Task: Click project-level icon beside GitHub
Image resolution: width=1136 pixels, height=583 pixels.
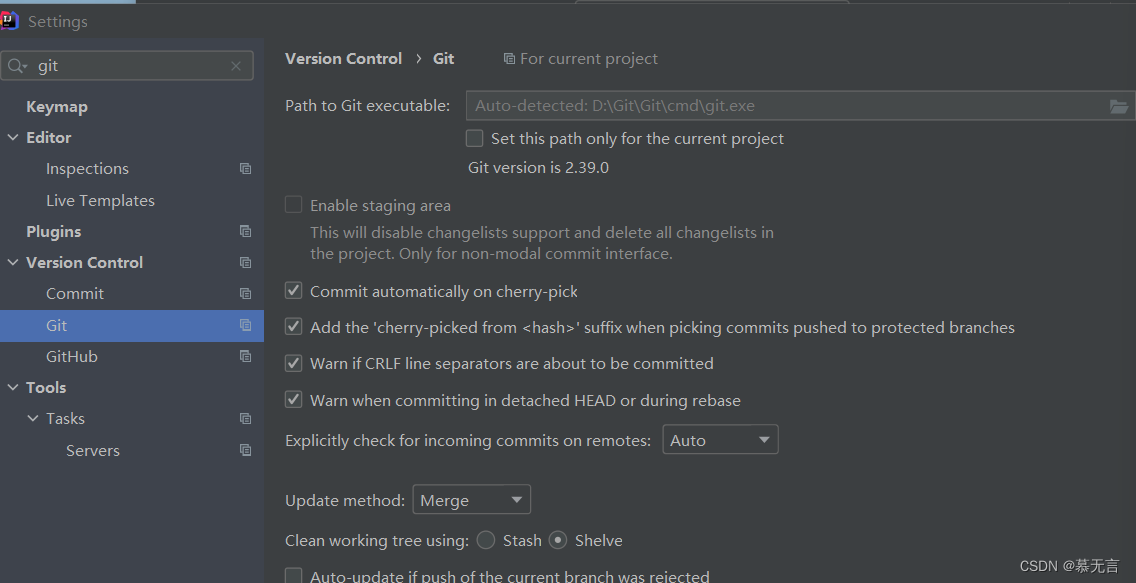Action: click(246, 356)
